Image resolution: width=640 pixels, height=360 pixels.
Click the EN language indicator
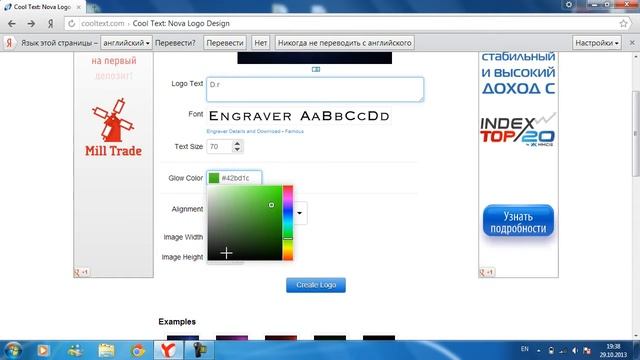pos(524,349)
